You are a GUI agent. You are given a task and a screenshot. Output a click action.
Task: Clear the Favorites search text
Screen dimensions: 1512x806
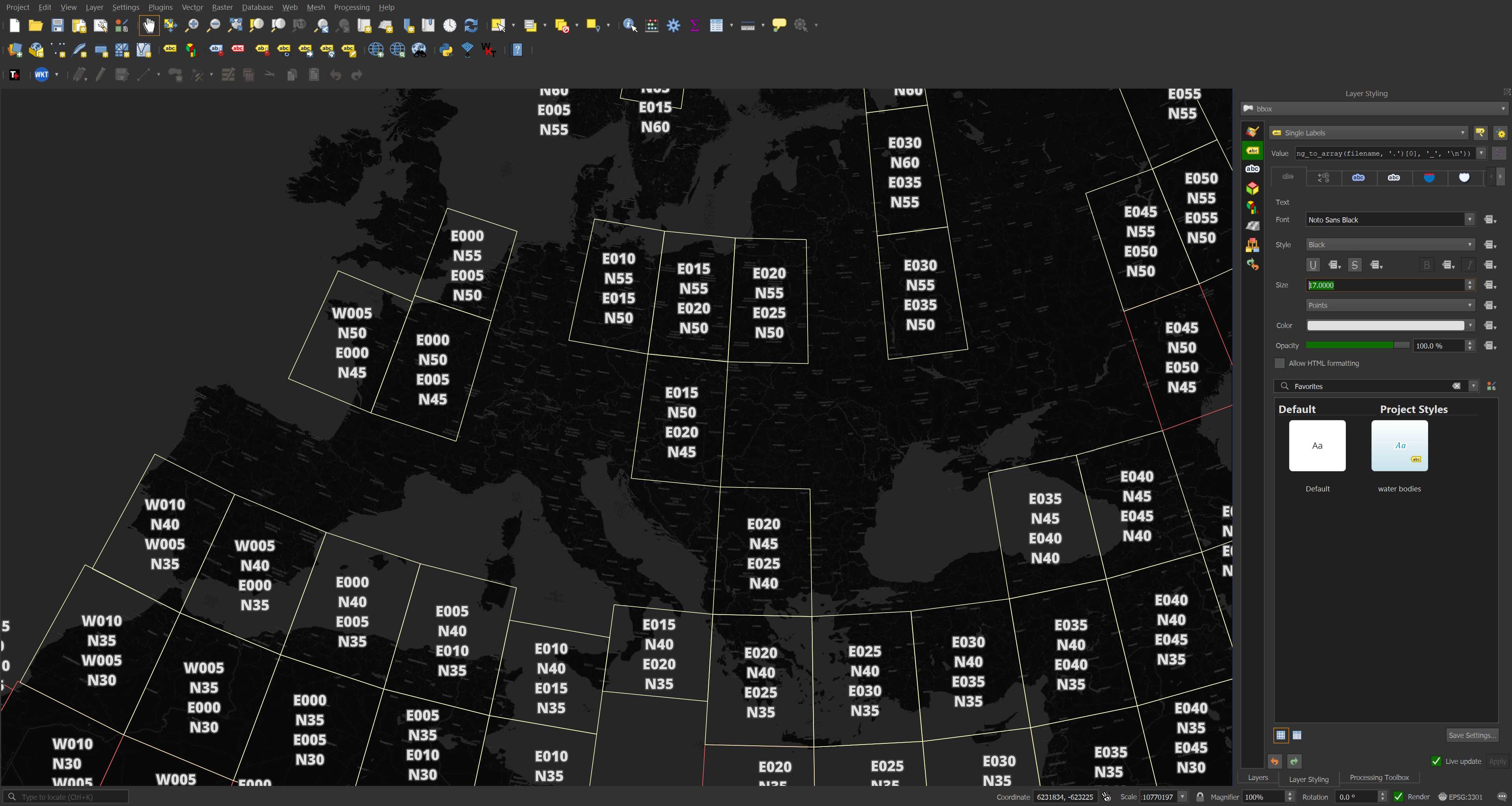pyautogui.click(x=1456, y=386)
